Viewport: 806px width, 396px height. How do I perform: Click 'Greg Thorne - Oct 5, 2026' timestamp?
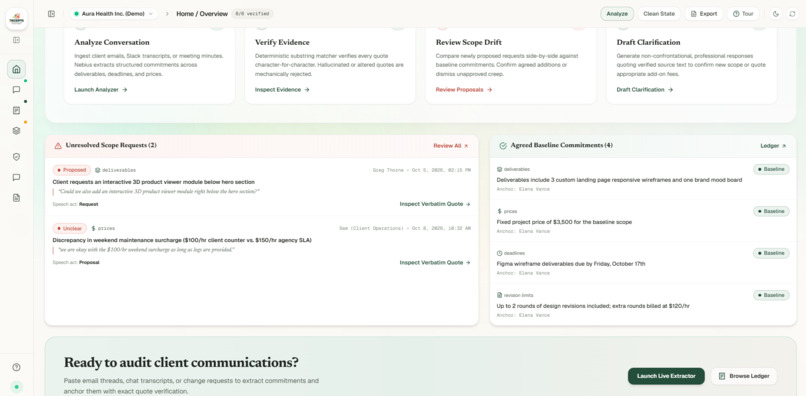(422, 170)
